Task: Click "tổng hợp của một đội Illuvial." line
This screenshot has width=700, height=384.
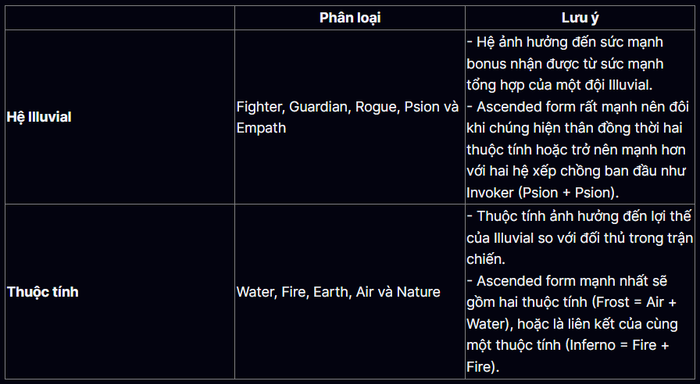Action: pos(559,85)
